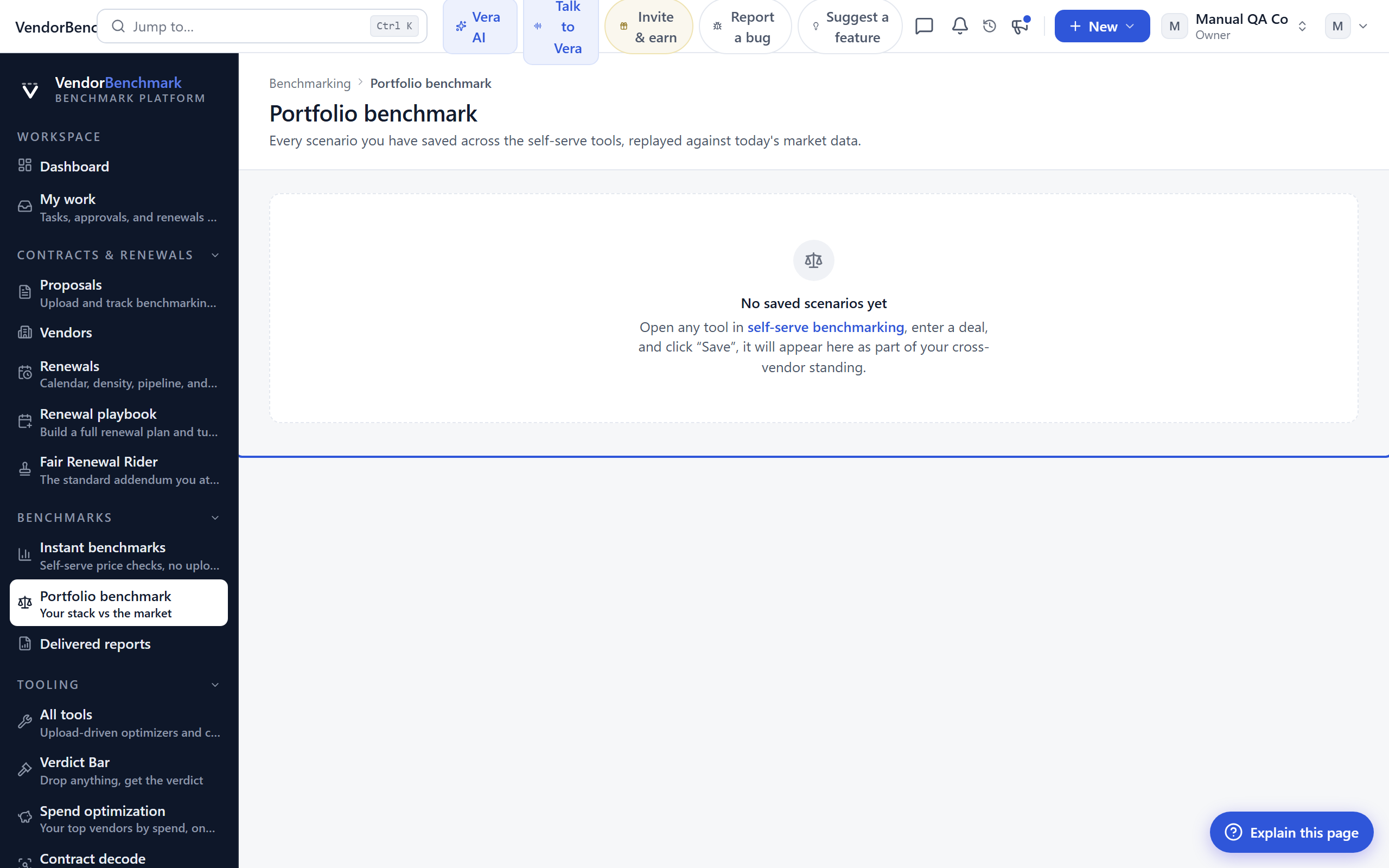Open the chat messages icon
This screenshot has width=1389, height=868.
coord(924,26)
